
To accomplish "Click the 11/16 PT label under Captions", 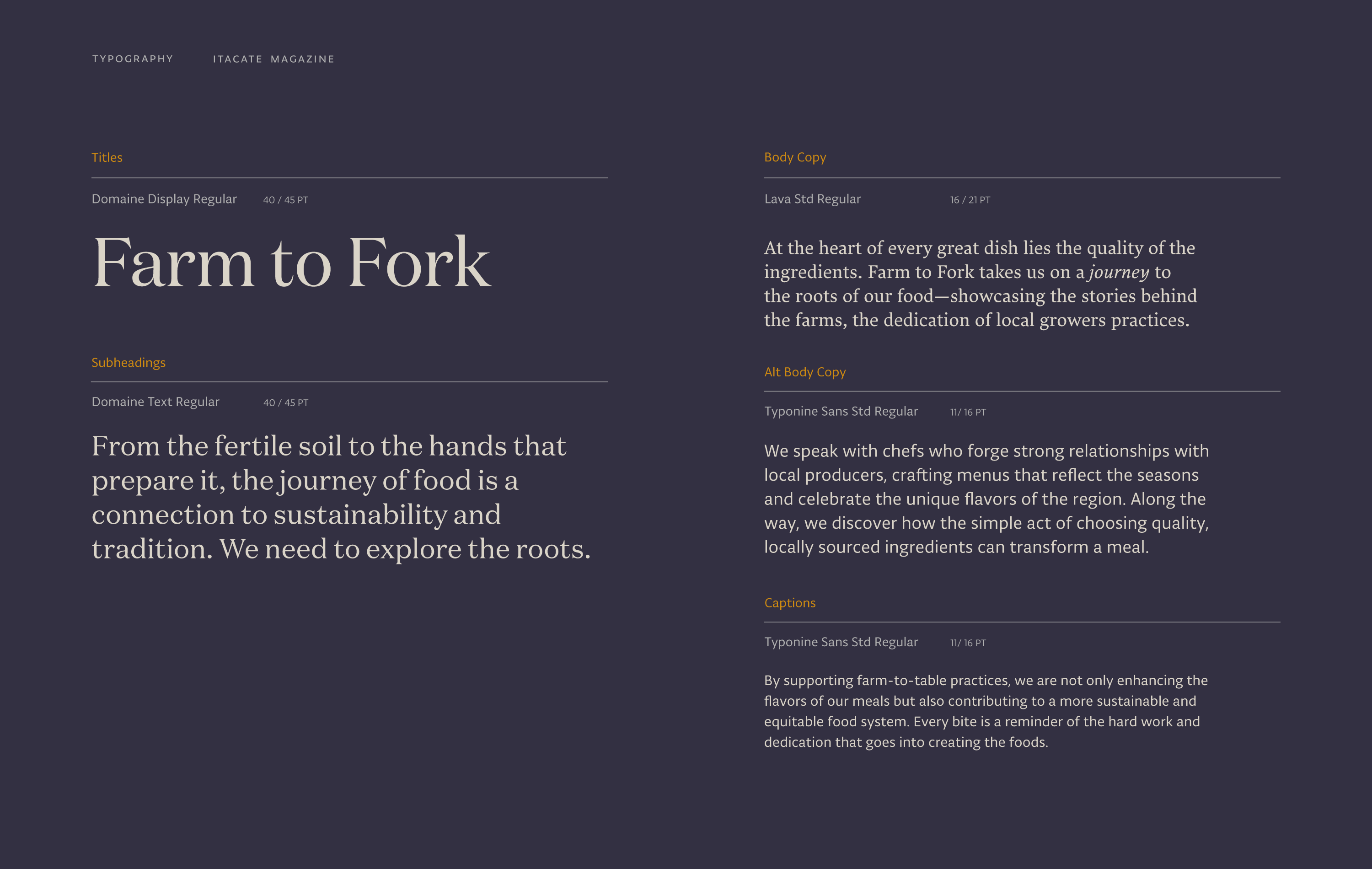I will 967,643.
